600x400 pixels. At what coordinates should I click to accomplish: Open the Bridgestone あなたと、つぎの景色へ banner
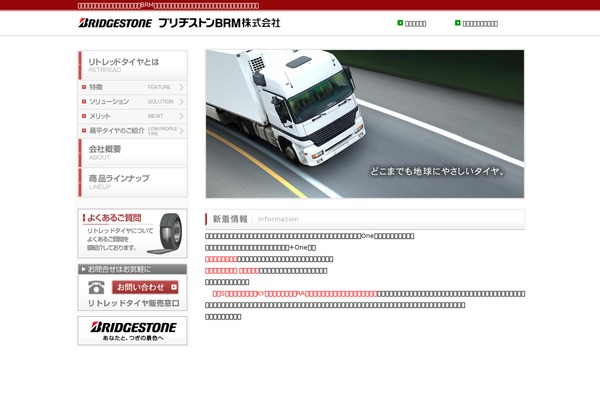point(132,331)
